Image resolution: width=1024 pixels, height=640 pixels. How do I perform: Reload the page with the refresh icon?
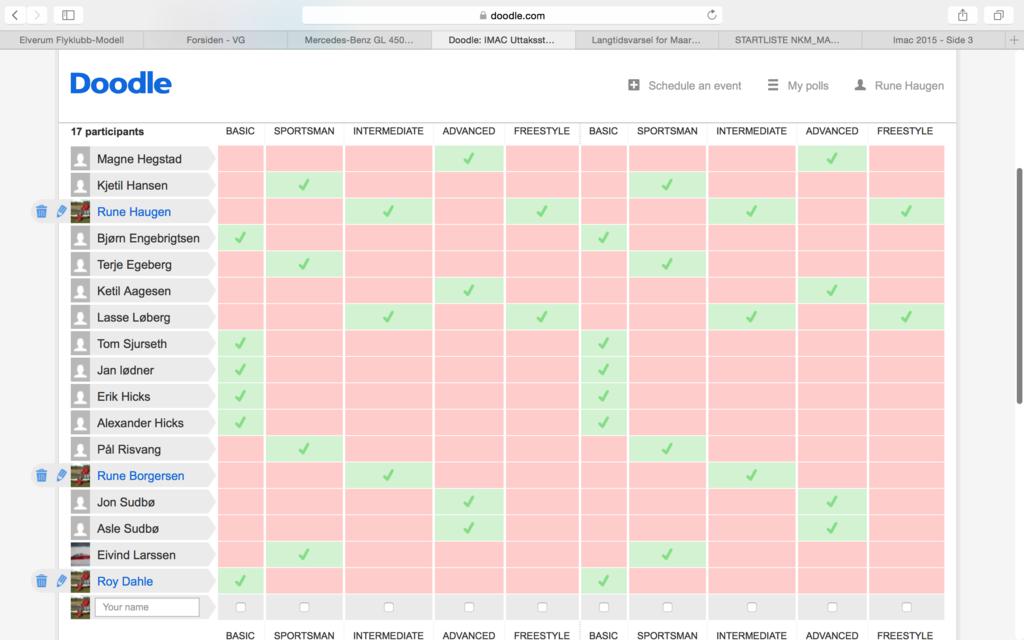point(712,15)
